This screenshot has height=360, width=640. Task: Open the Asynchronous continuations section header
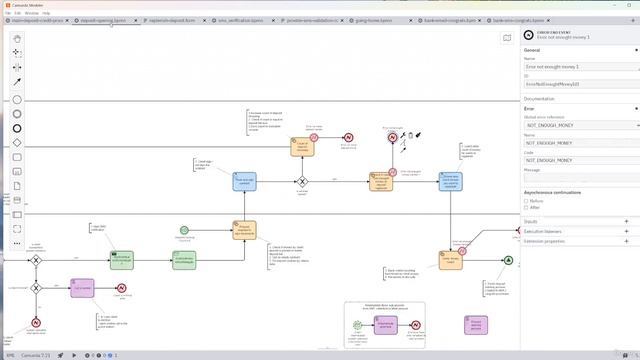coord(552,192)
